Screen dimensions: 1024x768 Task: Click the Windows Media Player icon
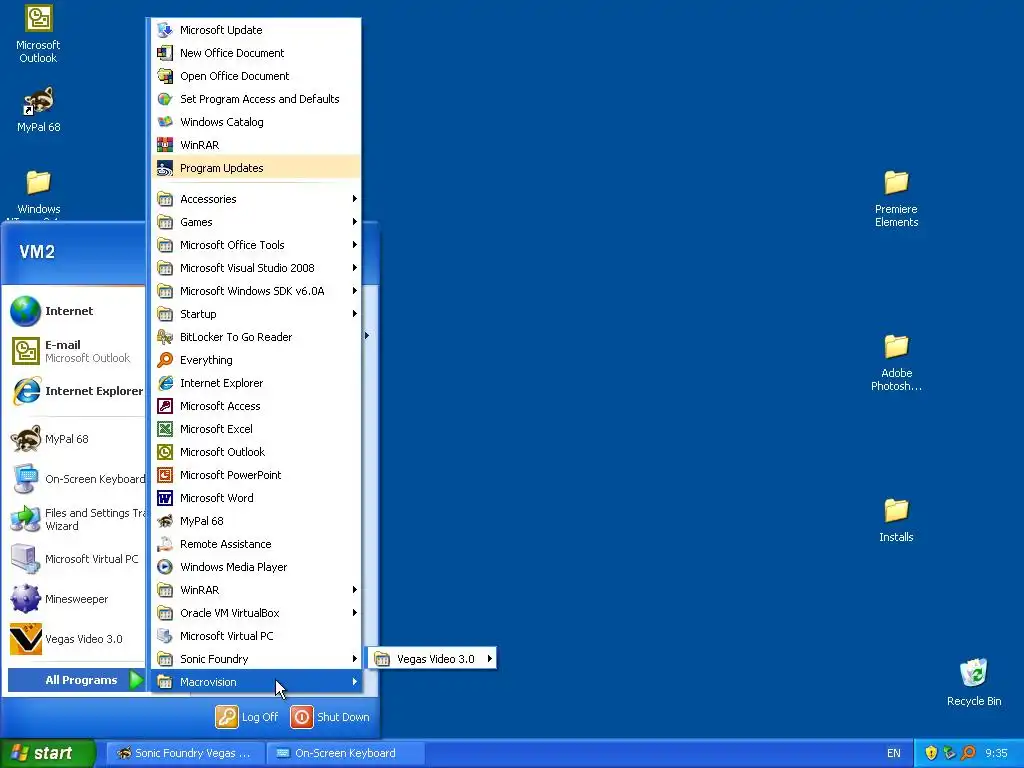tap(165, 567)
